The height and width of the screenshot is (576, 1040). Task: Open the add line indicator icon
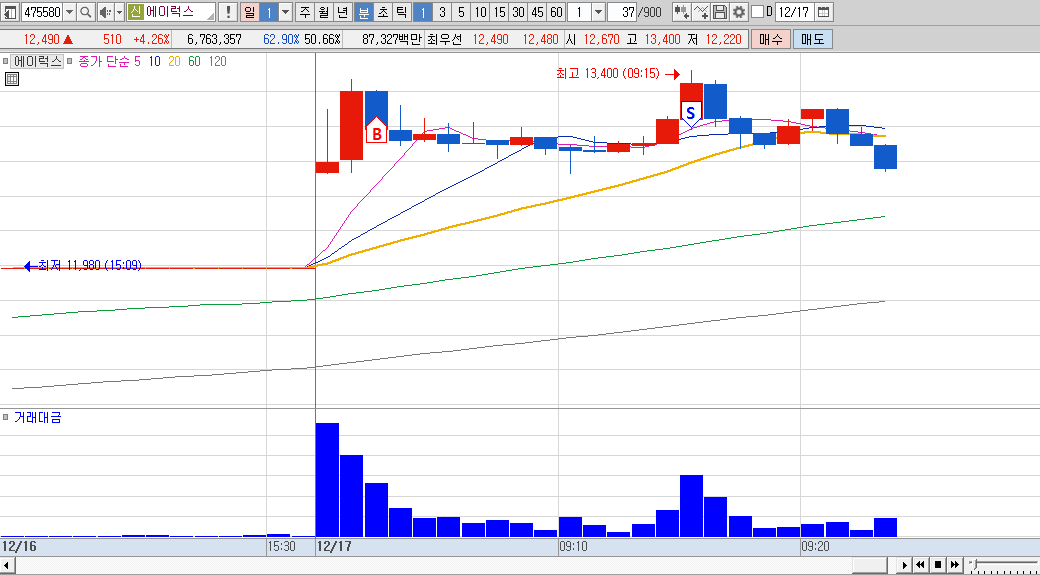click(x=702, y=12)
